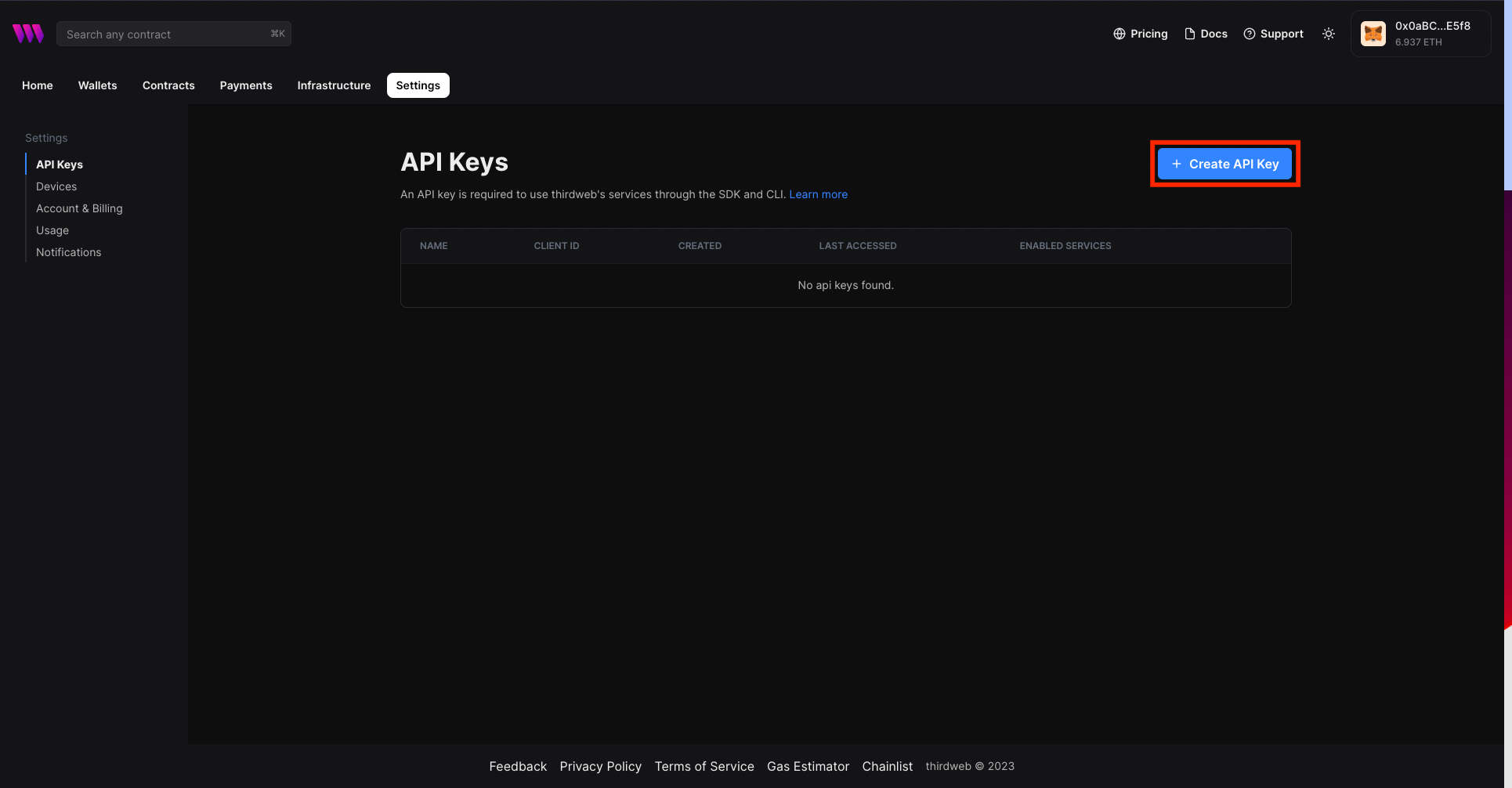Open the Chainlist footer link

click(x=888, y=766)
